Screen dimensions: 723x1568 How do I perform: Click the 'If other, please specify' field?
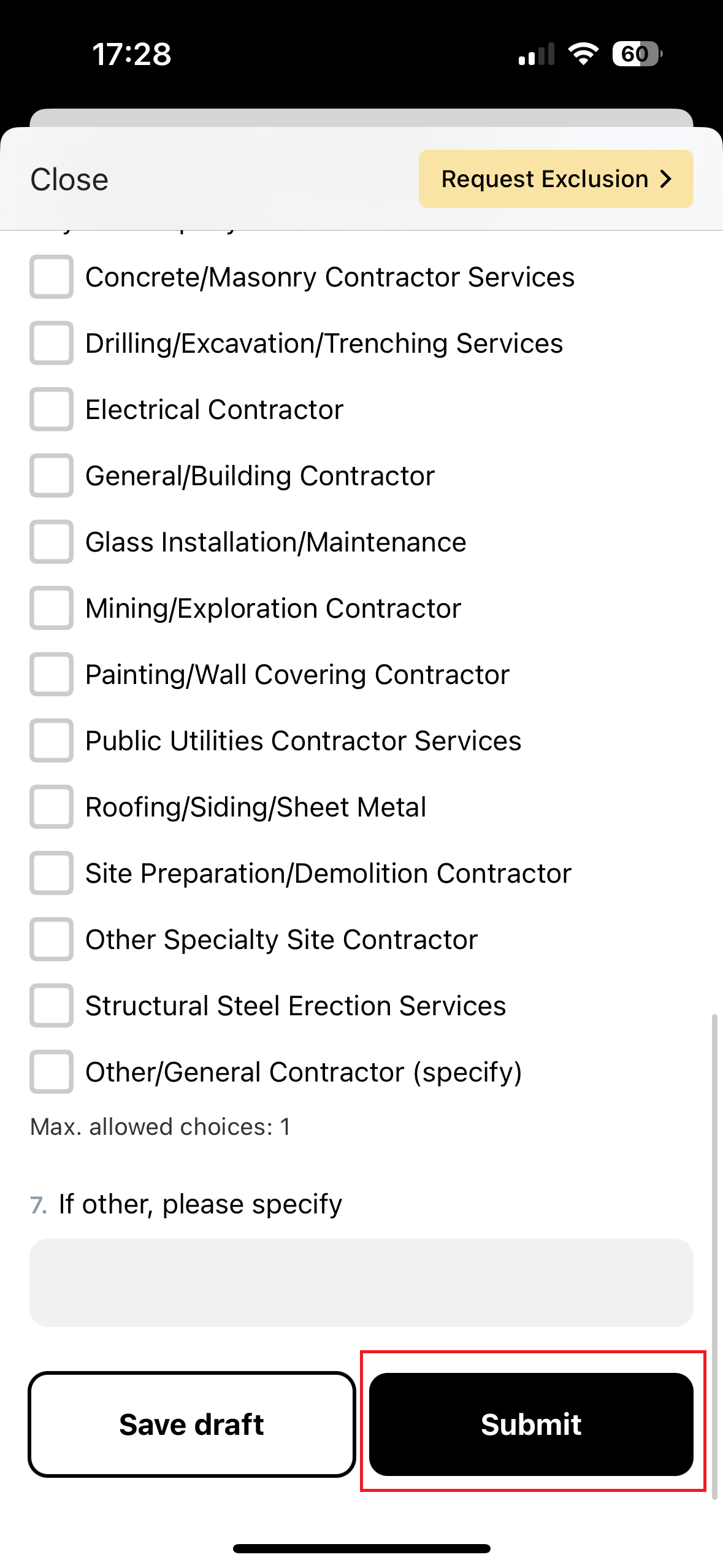point(361,1282)
